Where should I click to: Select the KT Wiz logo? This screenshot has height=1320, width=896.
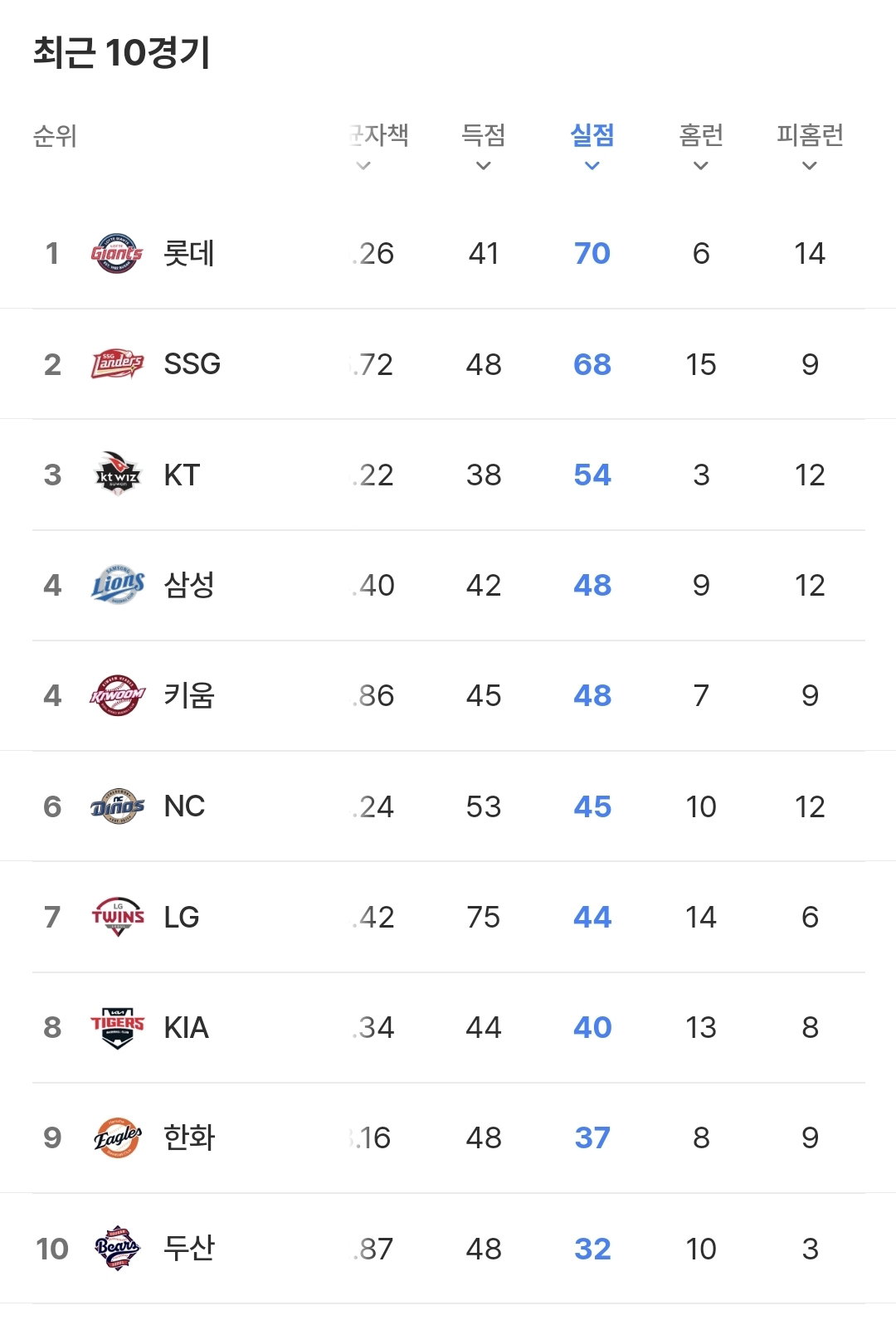(x=117, y=475)
